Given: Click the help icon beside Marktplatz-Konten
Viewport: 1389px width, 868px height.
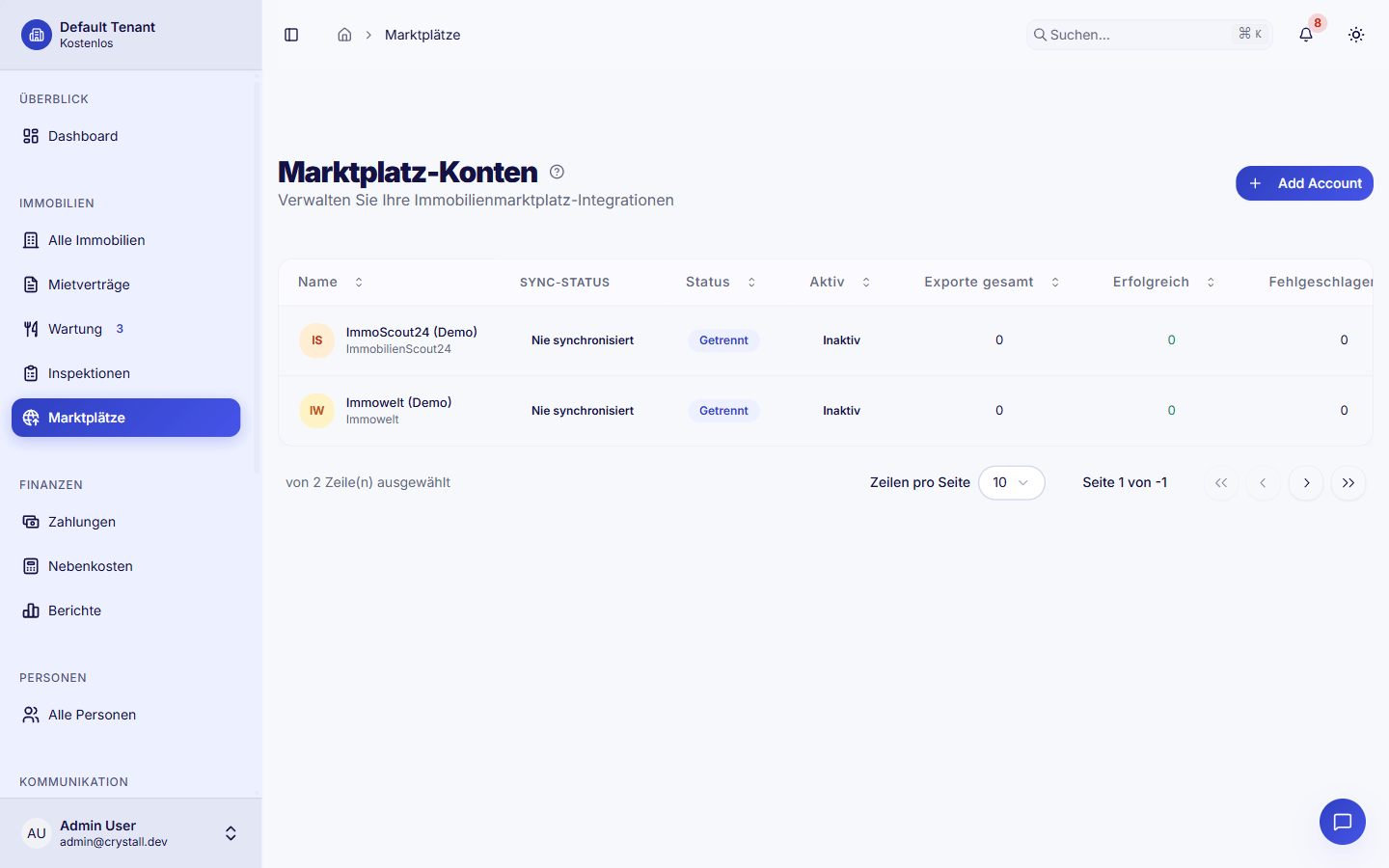Looking at the screenshot, I should [557, 172].
